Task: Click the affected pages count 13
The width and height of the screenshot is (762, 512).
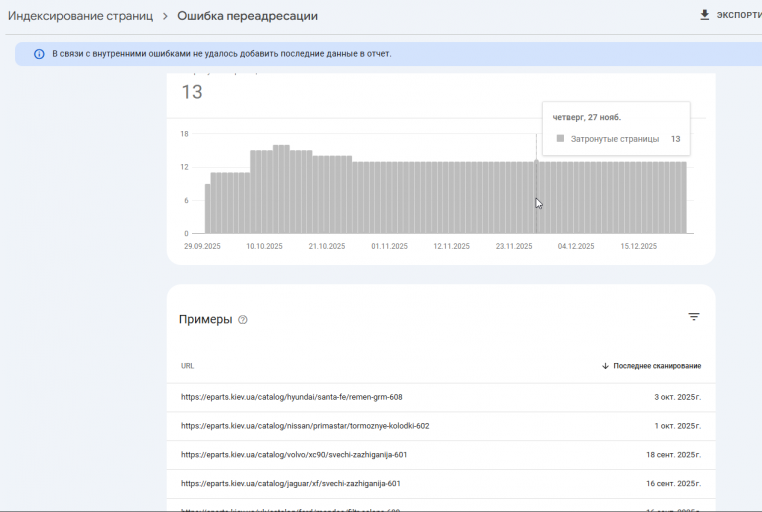Action: (192, 92)
